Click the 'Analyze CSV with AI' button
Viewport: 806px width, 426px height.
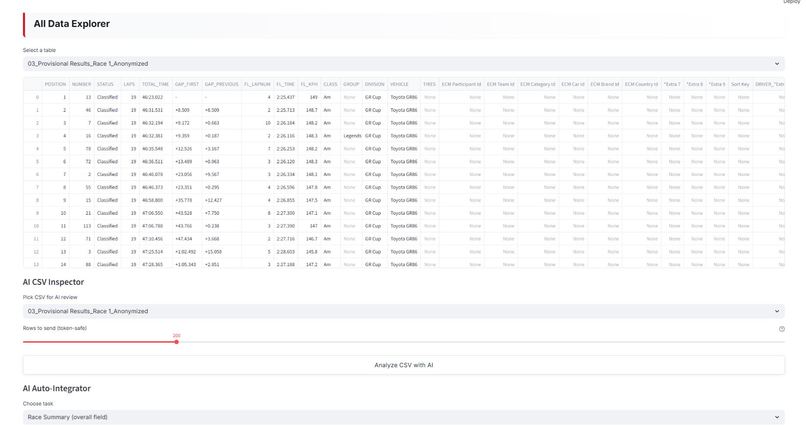[404, 365]
